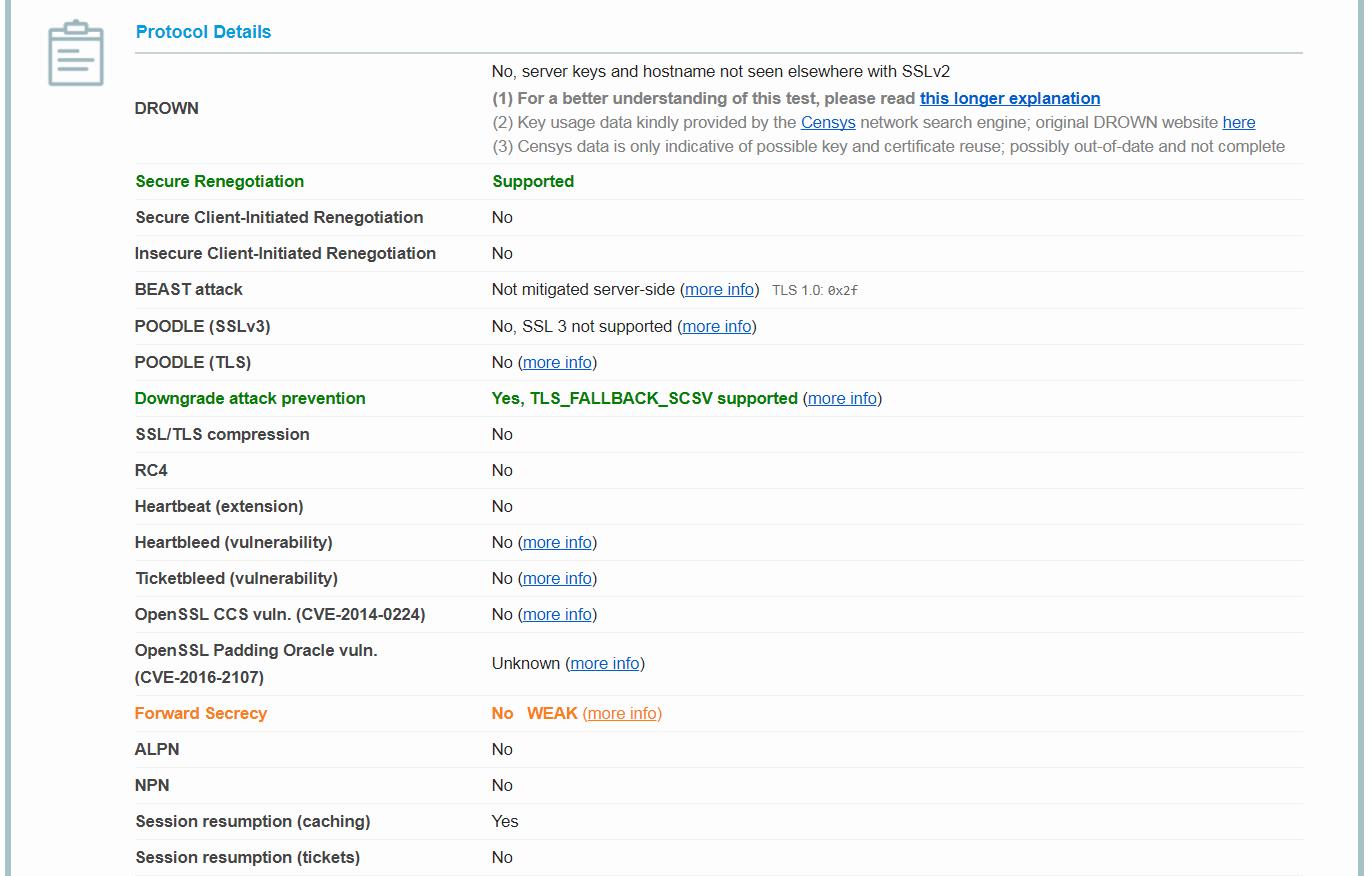Click 'Downgrade attack prevention' label
The height and width of the screenshot is (876, 1372).
coord(250,398)
